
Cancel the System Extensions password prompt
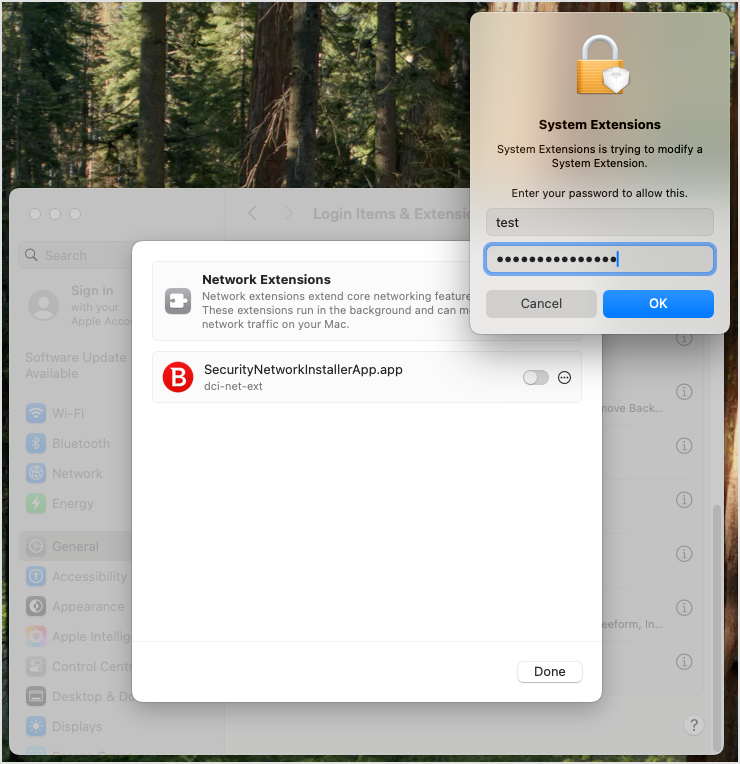click(x=541, y=304)
